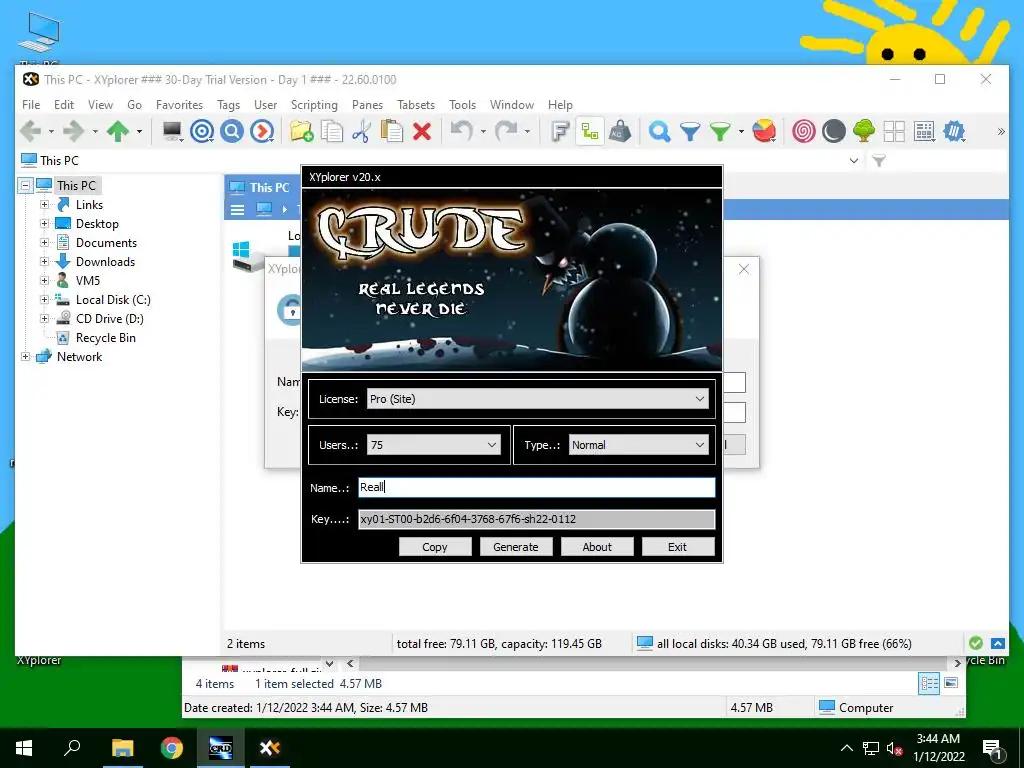Open the License dropdown showing Pro (Site)
The image size is (1024, 768).
pos(537,398)
